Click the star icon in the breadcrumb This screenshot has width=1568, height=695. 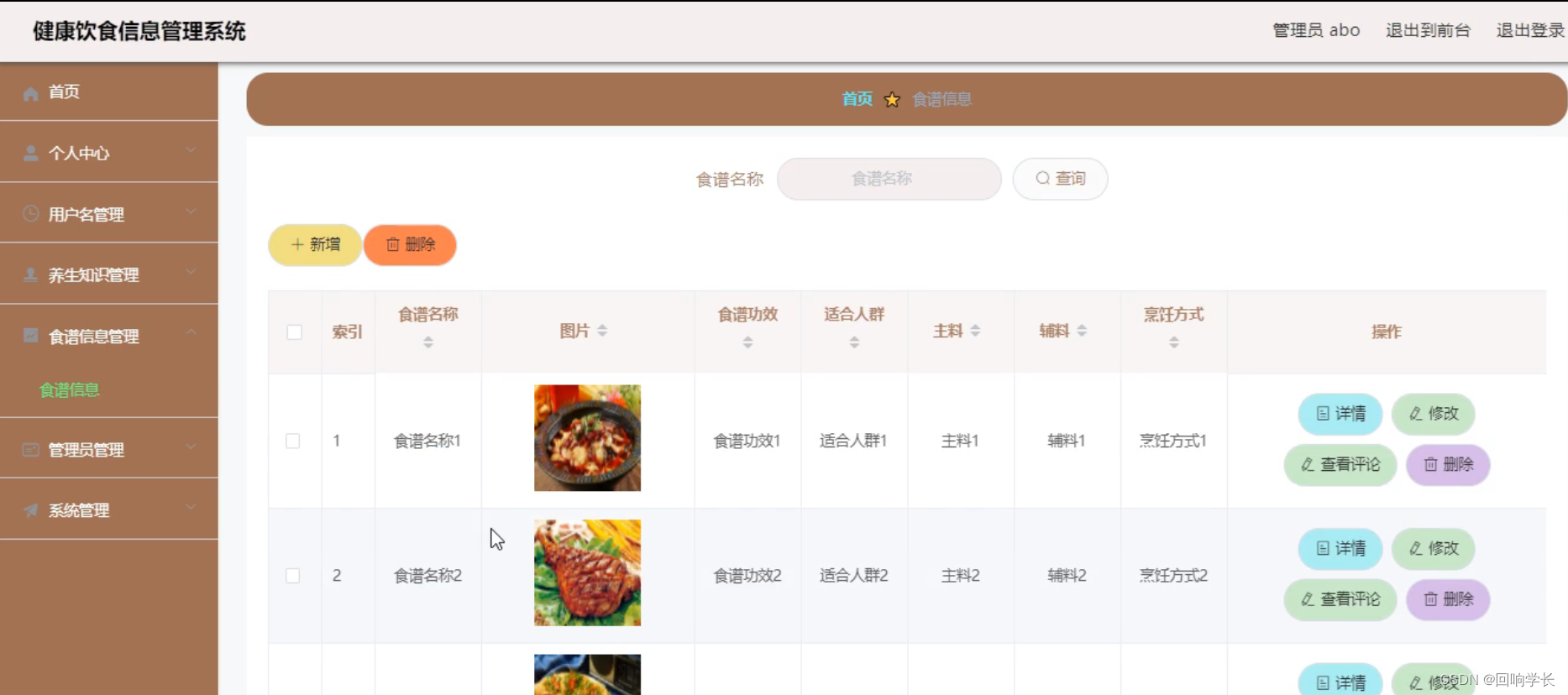[892, 100]
